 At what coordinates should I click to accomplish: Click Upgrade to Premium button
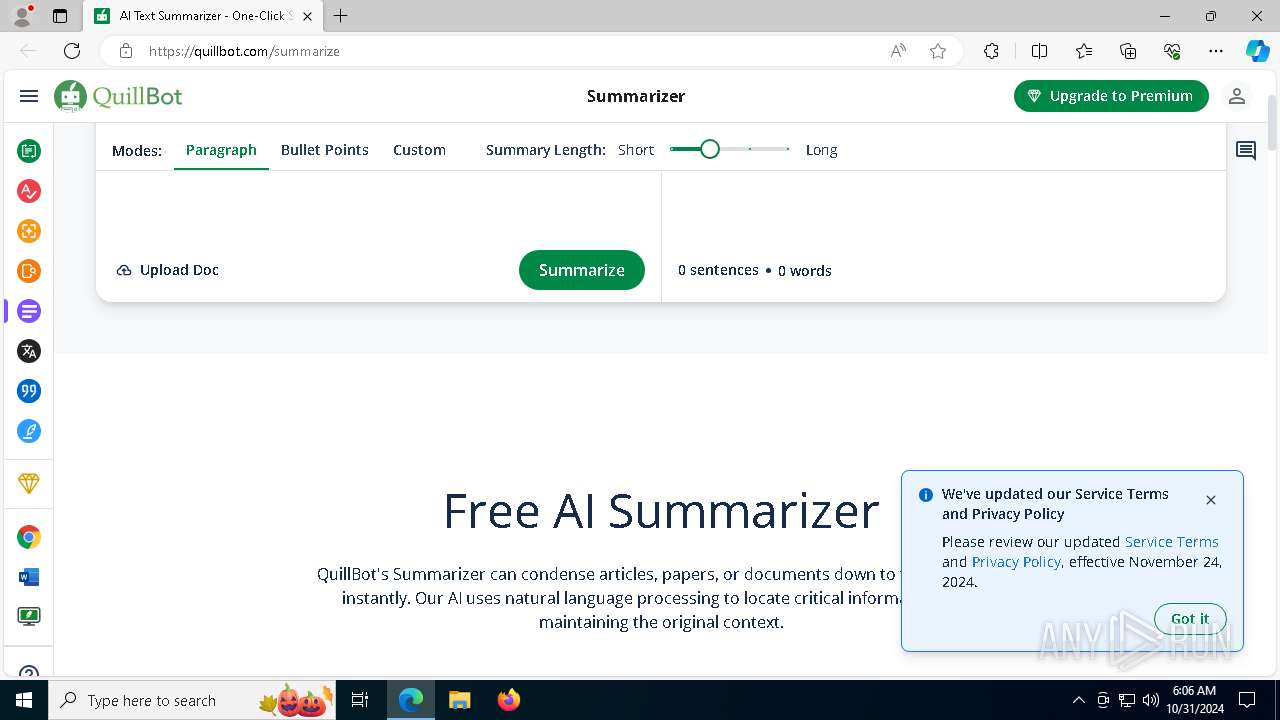point(1111,96)
